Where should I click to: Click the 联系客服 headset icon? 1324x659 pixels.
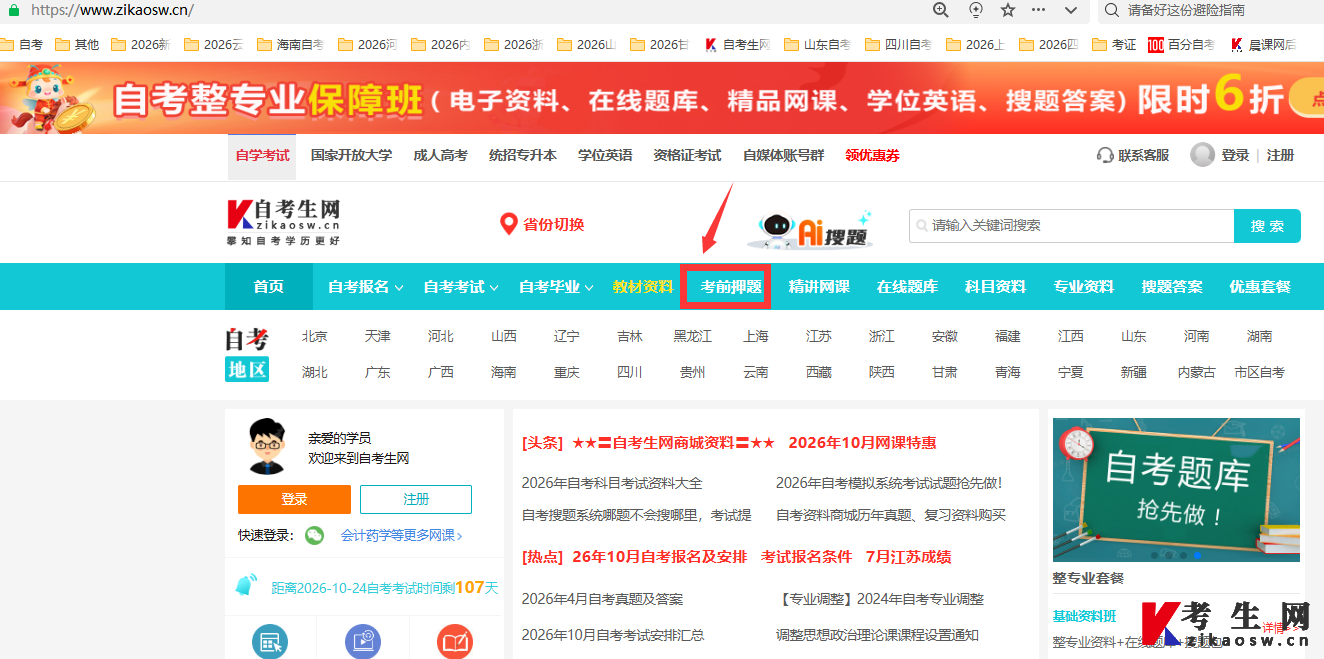1105,155
